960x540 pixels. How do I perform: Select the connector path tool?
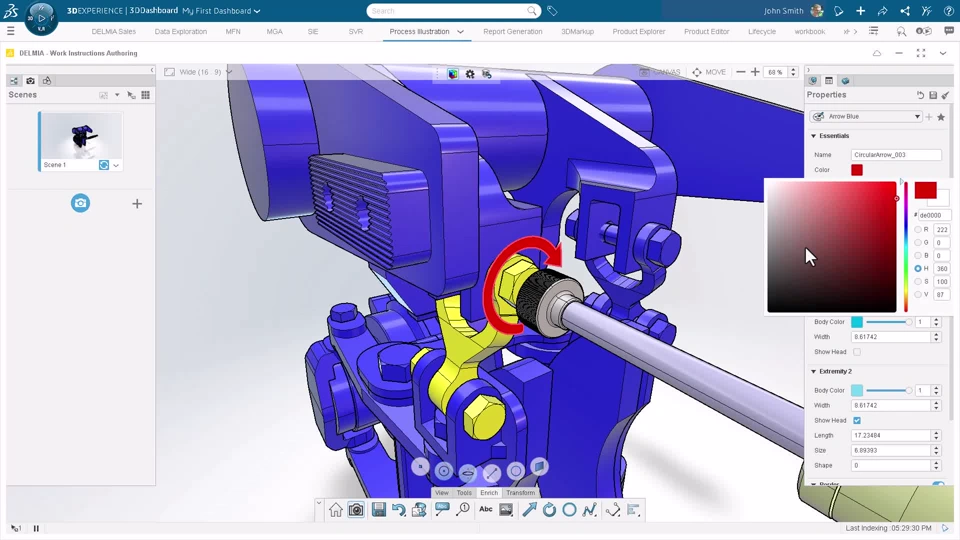pos(613,509)
